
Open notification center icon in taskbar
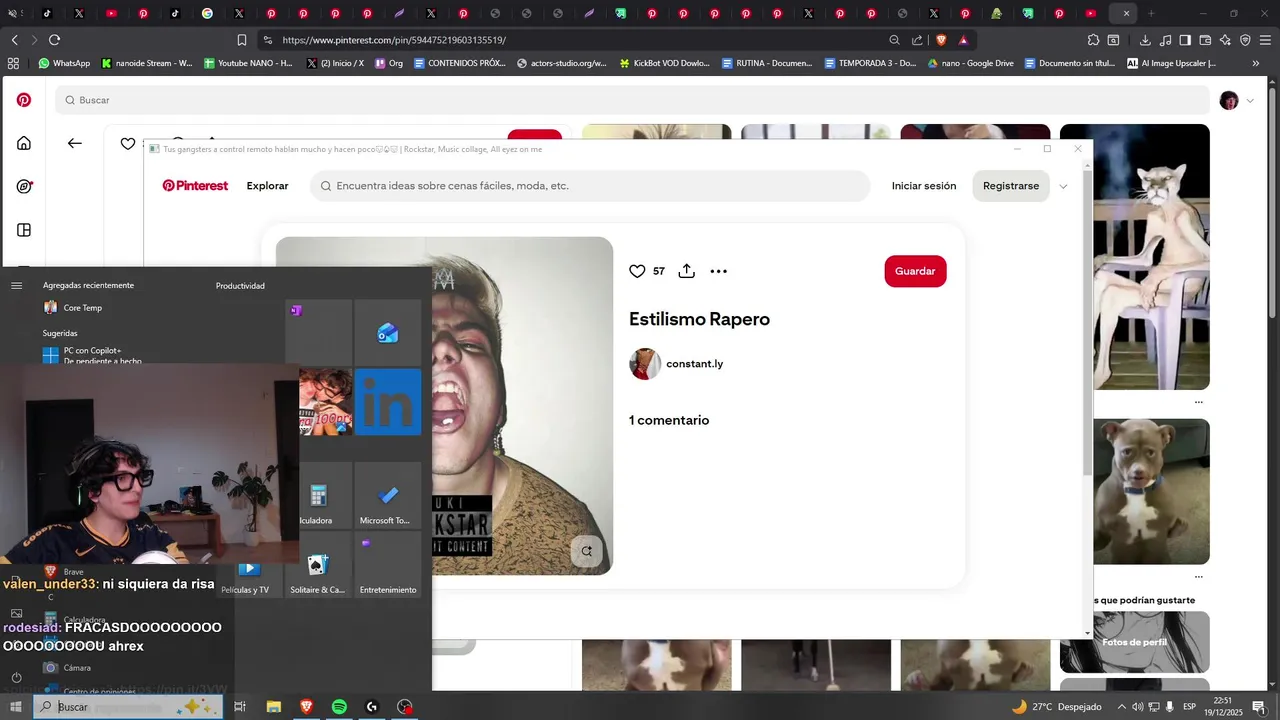coord(1259,707)
